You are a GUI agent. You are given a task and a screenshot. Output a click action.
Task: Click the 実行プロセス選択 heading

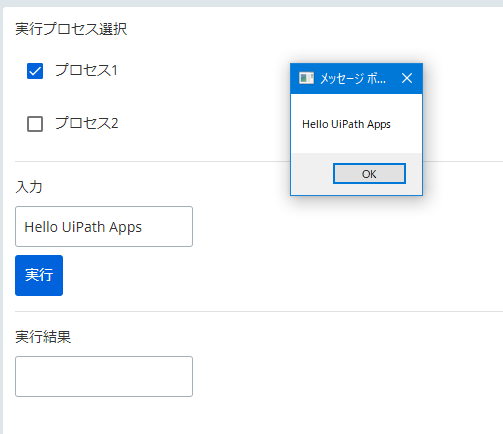pos(71,29)
